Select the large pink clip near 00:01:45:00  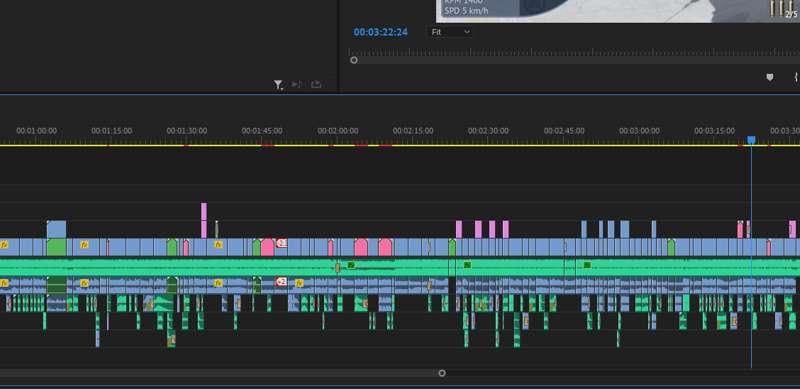[x=268, y=248]
